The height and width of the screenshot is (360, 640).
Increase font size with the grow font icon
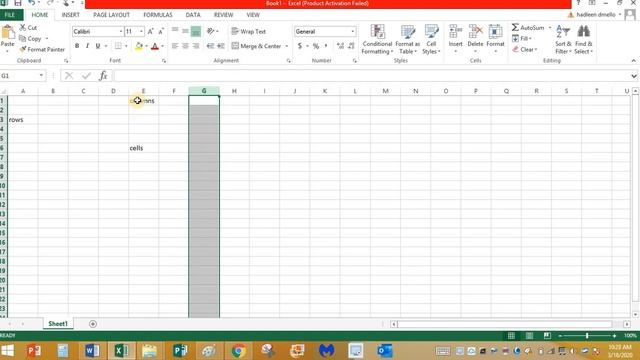(151, 31)
